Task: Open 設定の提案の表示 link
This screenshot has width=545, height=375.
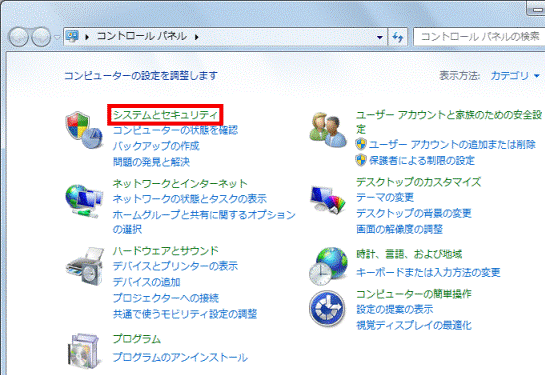Action: click(x=395, y=309)
